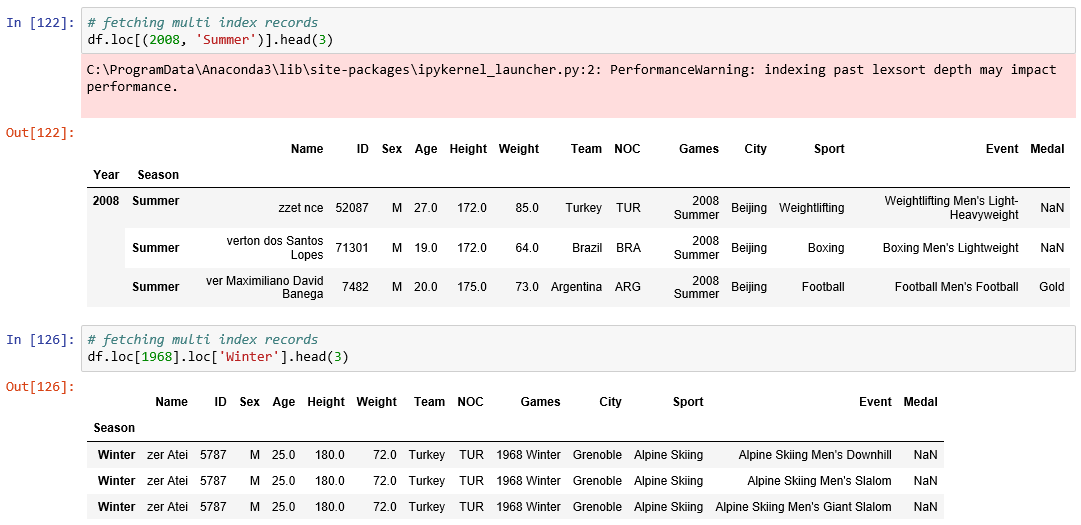Click the In [122] cell prompt
Screen dimensions: 1081x525
coord(41,22)
